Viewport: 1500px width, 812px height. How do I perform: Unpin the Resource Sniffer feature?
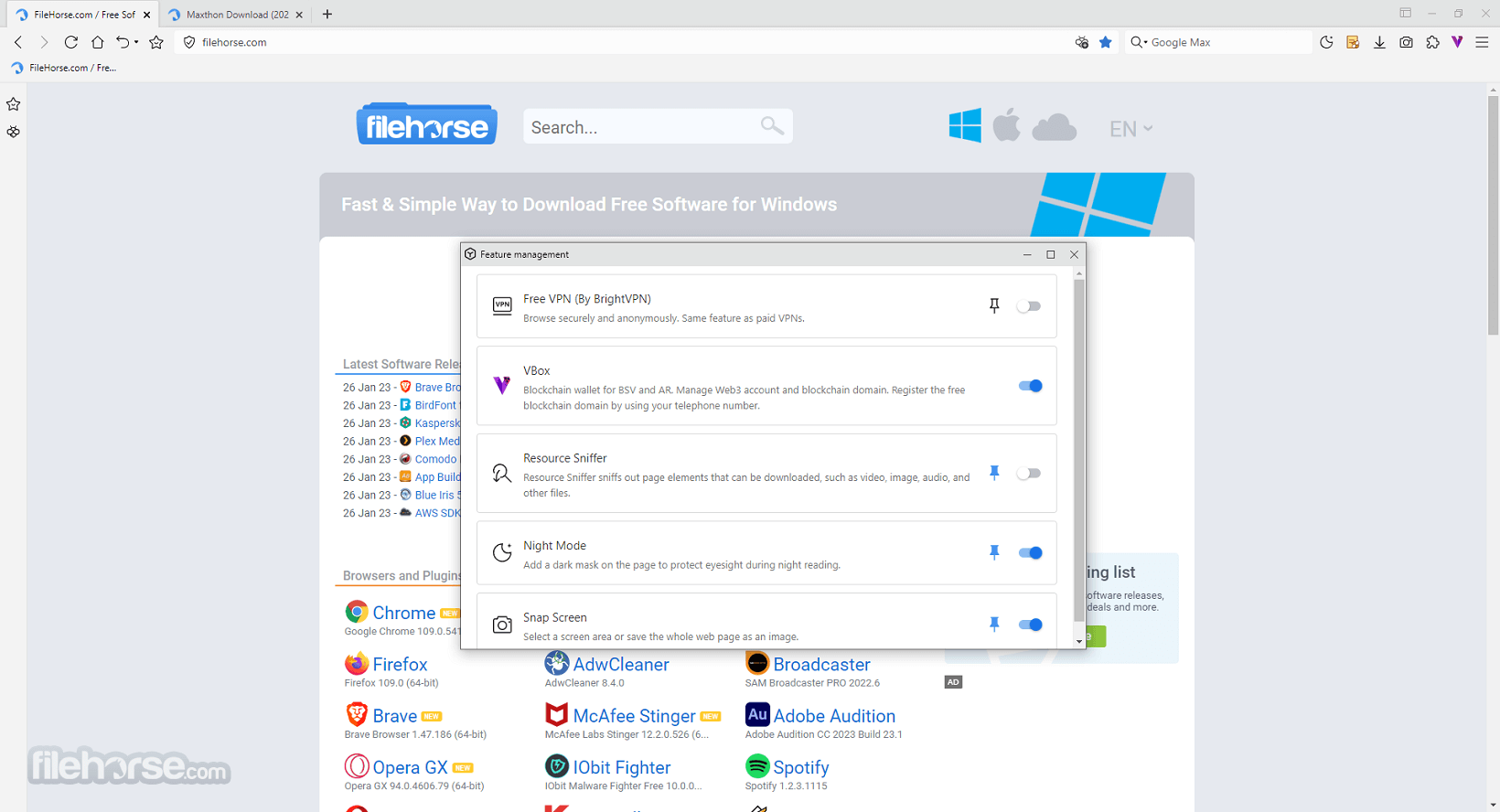click(994, 473)
